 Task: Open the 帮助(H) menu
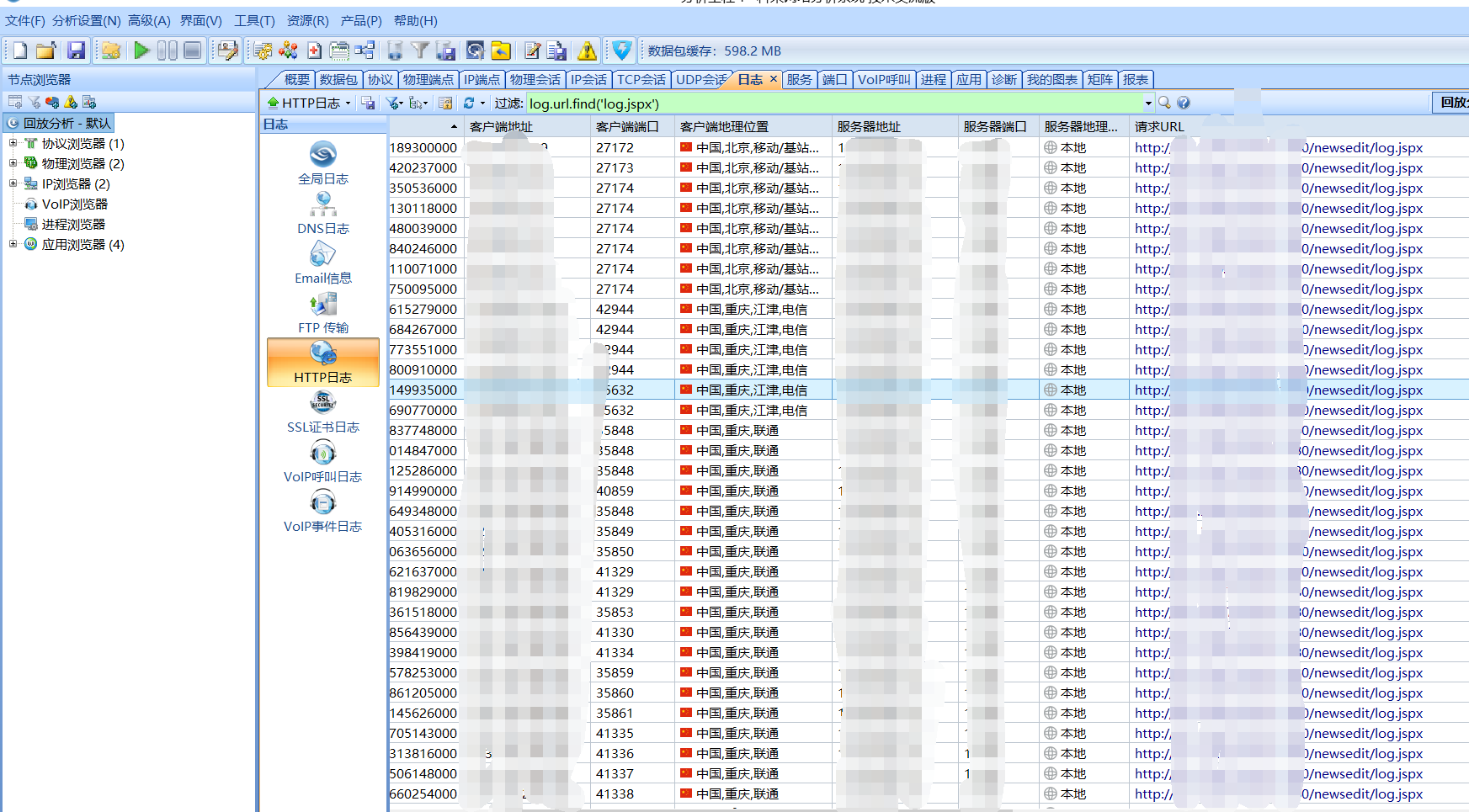tap(416, 20)
